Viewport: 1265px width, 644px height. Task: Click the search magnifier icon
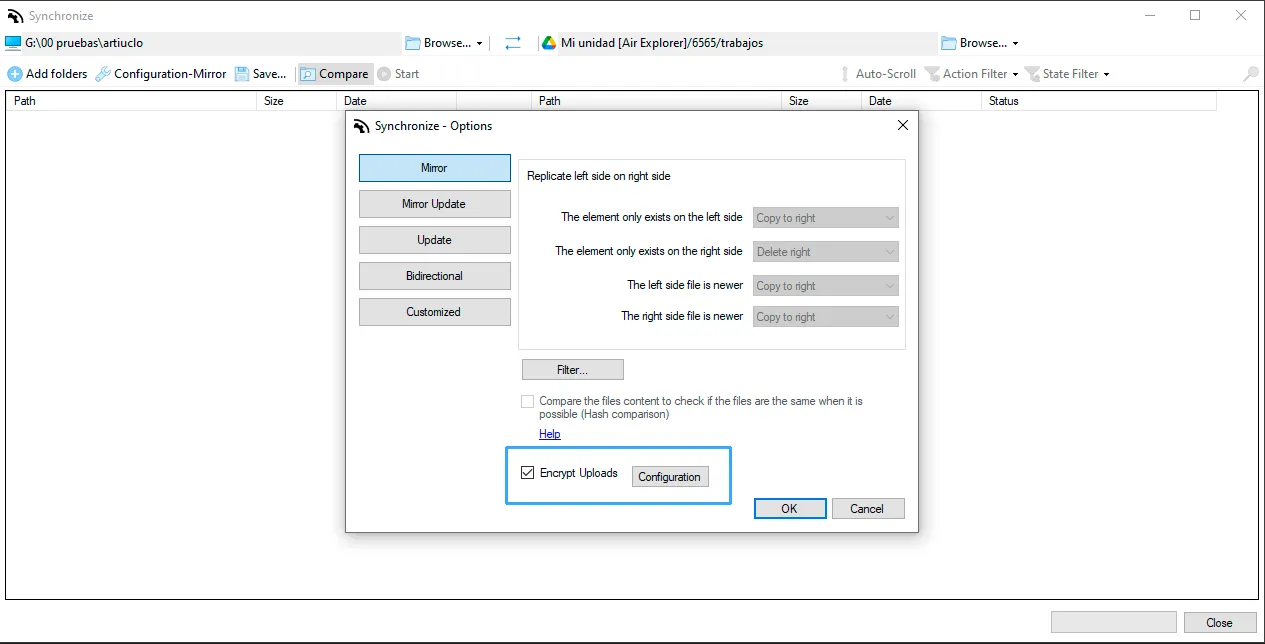click(1250, 74)
